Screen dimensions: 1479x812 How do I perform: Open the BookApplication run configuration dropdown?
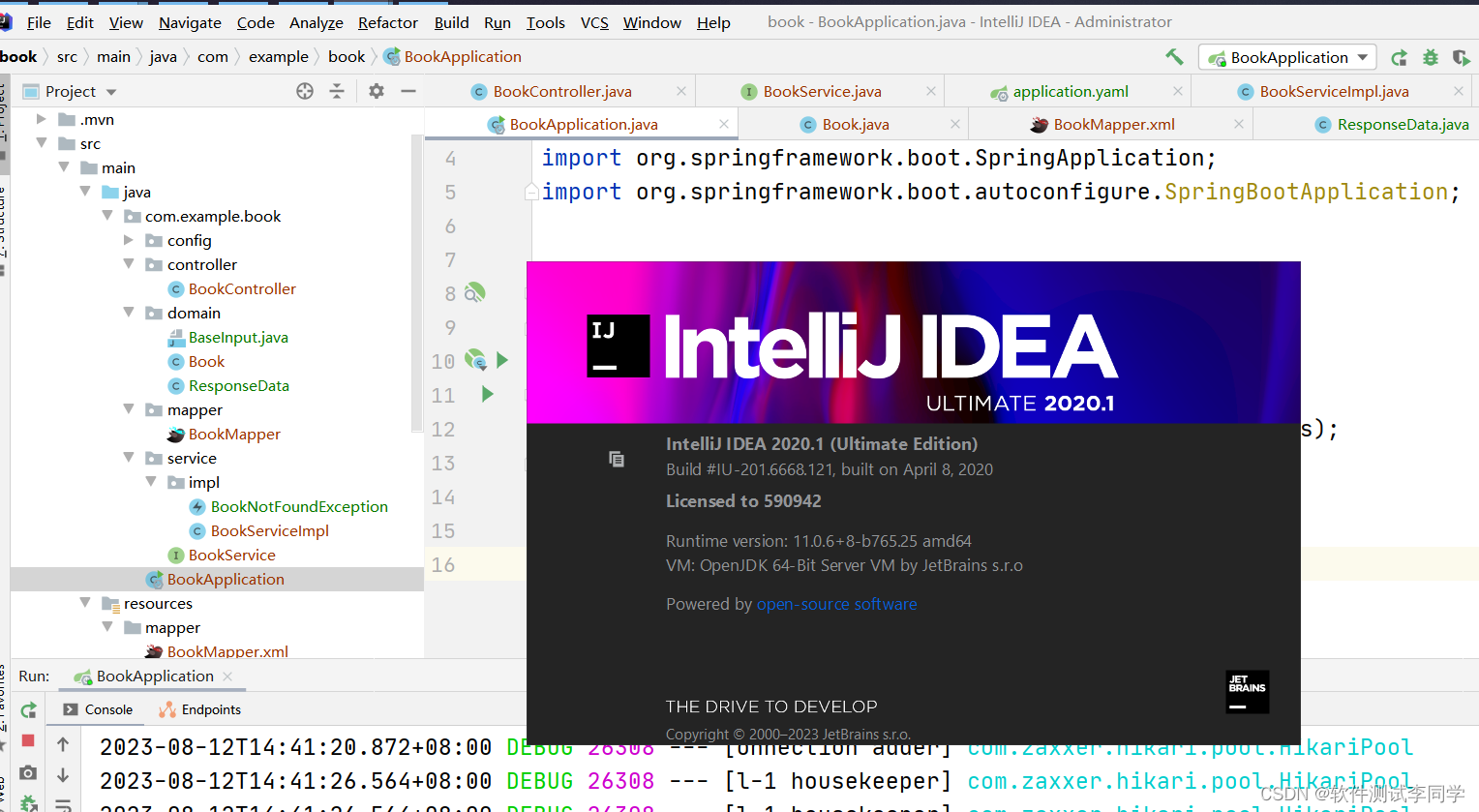pos(1288,58)
